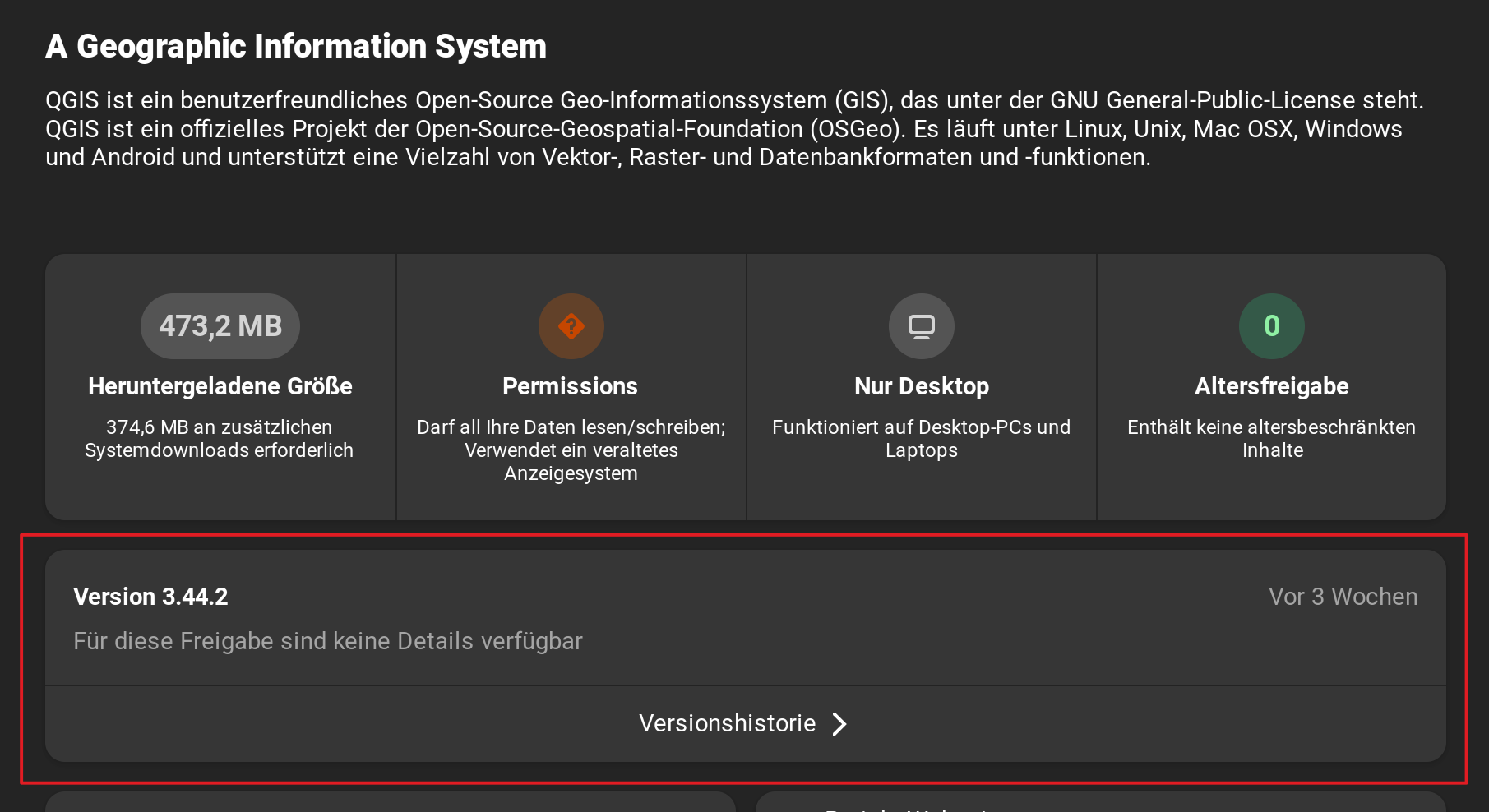Image resolution: width=1489 pixels, height=812 pixels.
Task: Select the Altersfreigabe tile heading
Action: 1271,386
